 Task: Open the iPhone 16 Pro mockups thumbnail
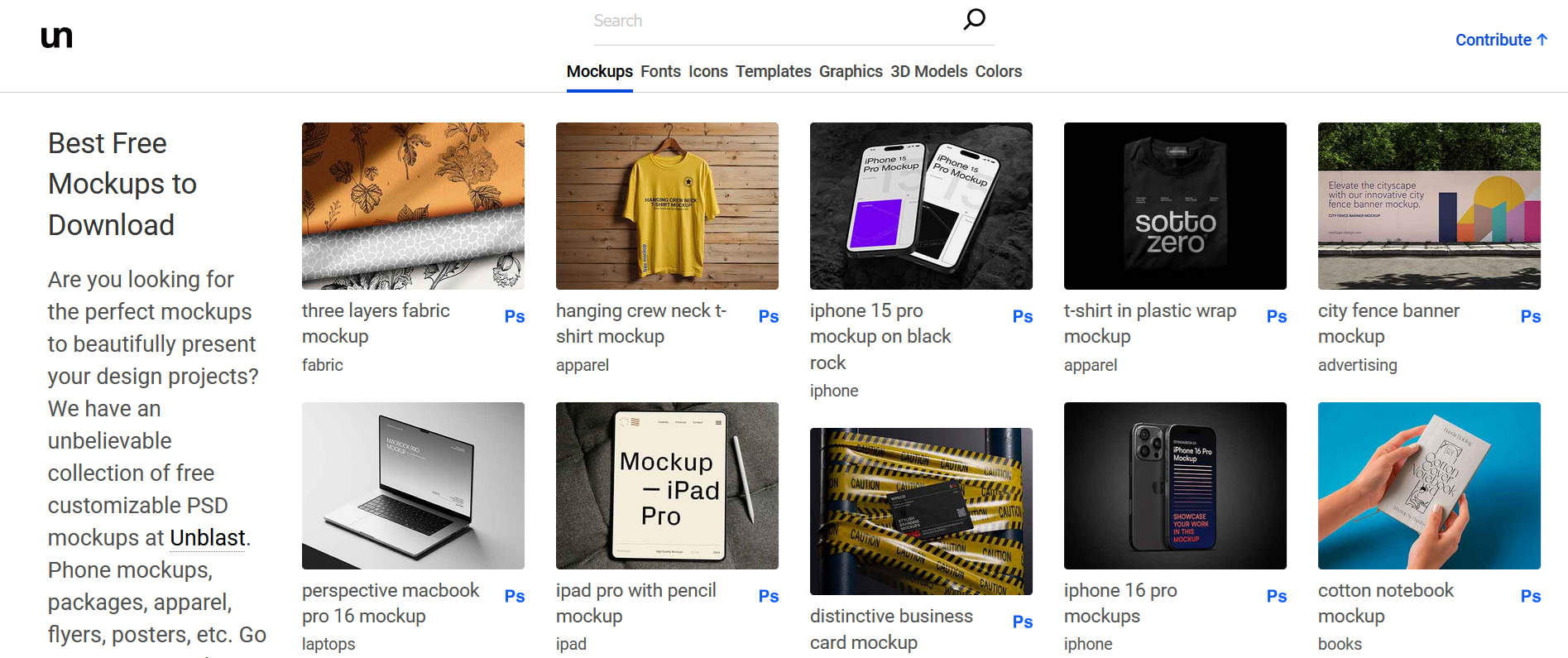(1175, 486)
